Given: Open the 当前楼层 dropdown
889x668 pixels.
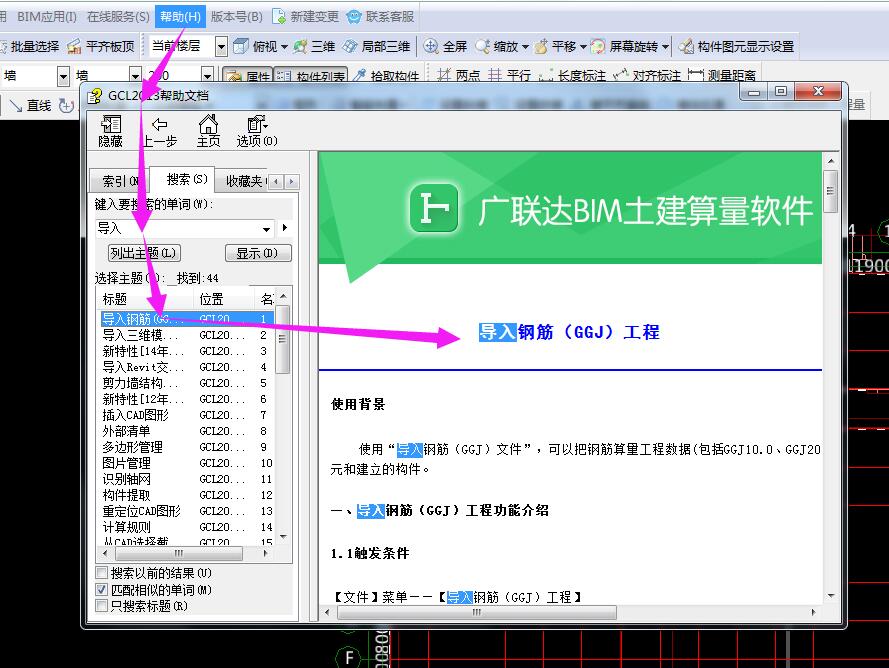Looking at the screenshot, I should (x=222, y=46).
